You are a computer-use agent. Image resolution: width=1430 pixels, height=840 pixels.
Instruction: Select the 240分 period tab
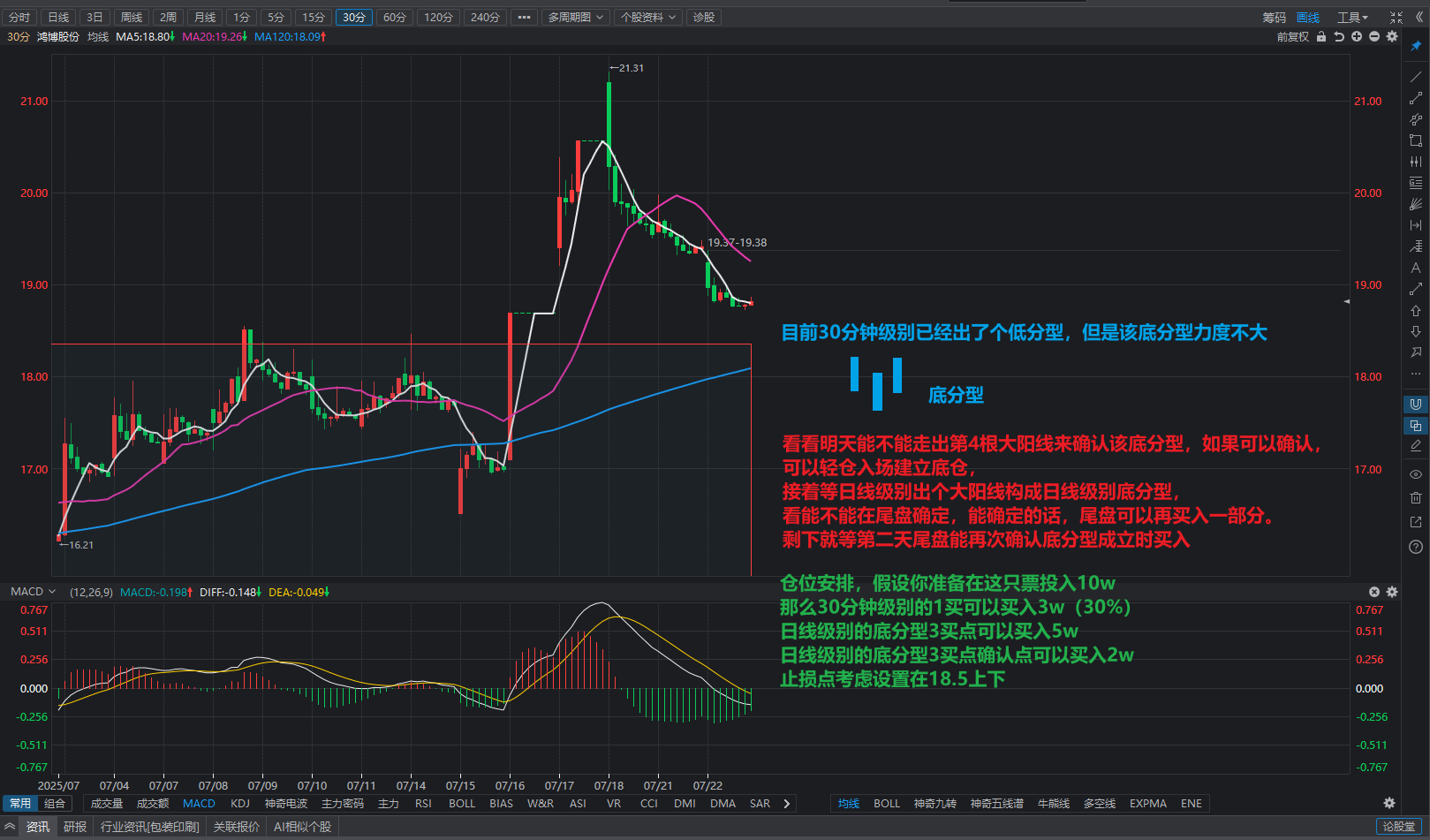[x=485, y=18]
